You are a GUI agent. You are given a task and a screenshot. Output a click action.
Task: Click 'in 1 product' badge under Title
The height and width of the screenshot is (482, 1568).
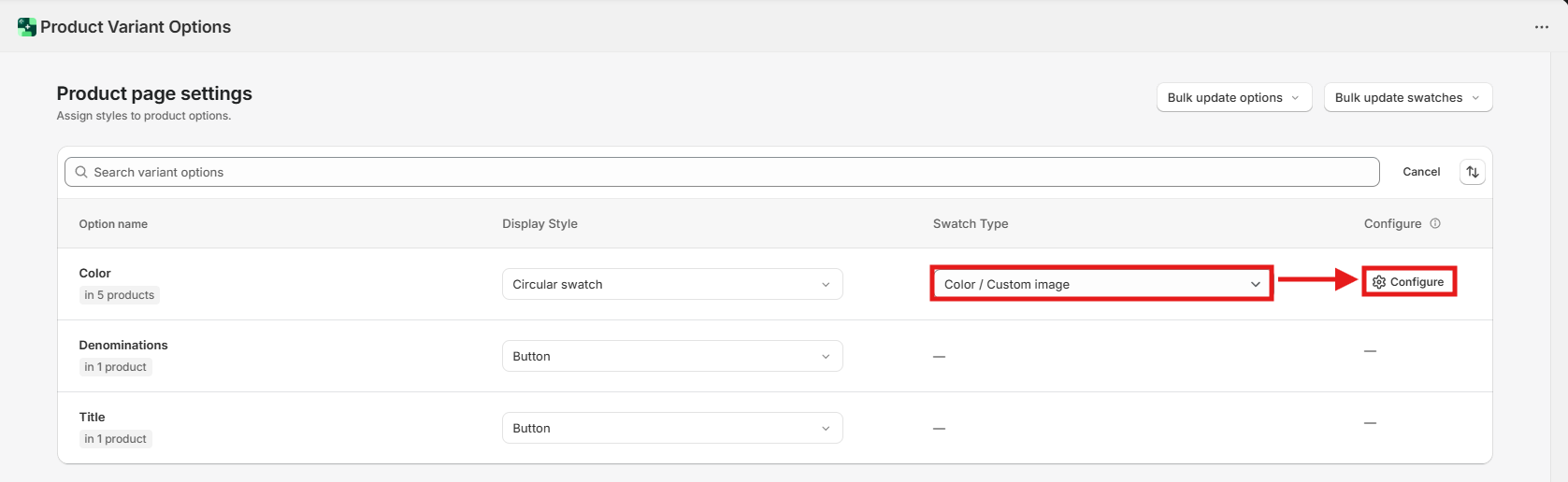(x=115, y=439)
